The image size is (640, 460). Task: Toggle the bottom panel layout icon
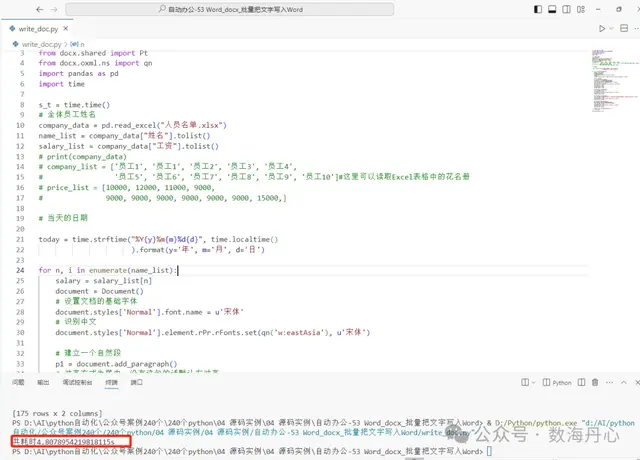pos(552,9)
